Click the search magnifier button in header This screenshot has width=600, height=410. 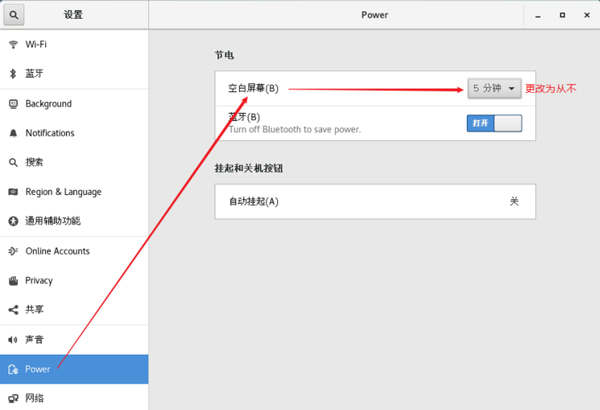(16, 15)
